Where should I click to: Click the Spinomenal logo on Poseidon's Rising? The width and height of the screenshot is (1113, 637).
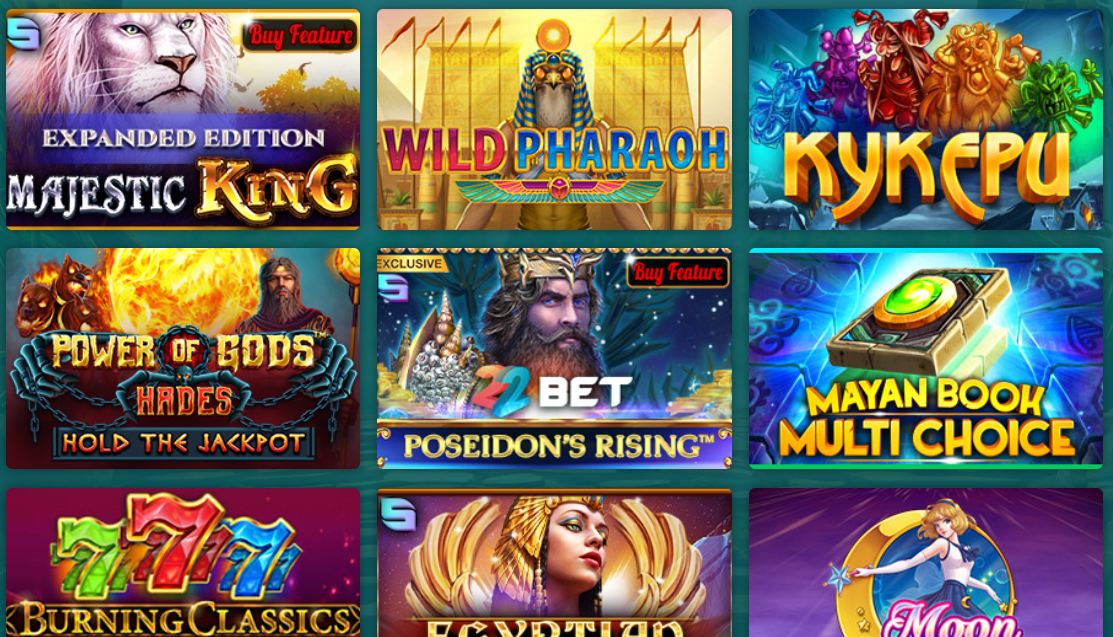click(394, 289)
